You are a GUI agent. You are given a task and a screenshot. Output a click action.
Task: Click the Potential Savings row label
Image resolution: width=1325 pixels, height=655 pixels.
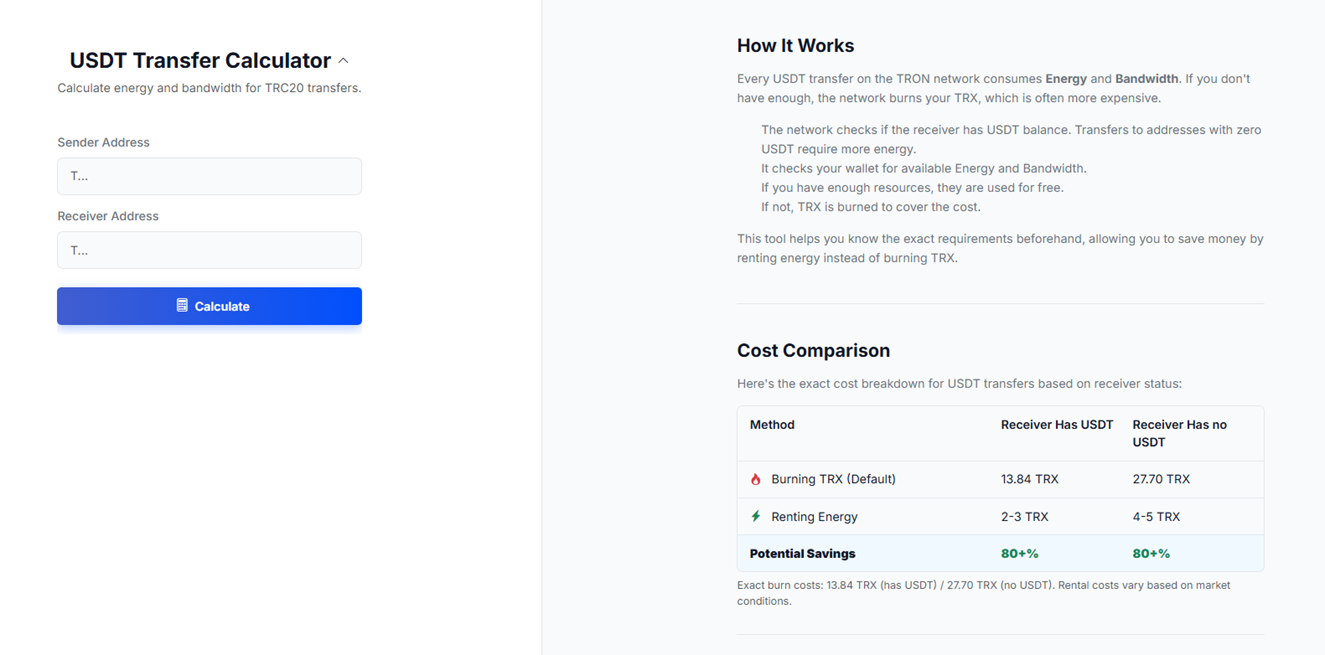coord(802,554)
